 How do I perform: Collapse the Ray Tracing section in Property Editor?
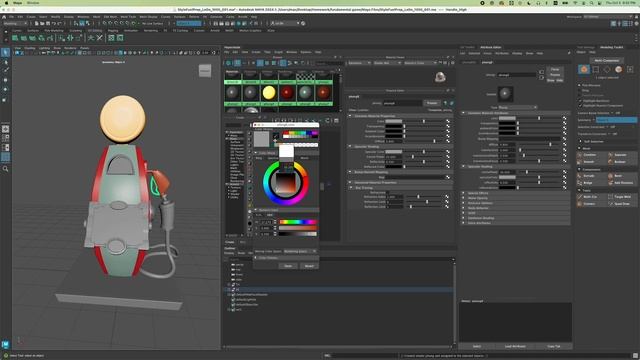[351, 187]
